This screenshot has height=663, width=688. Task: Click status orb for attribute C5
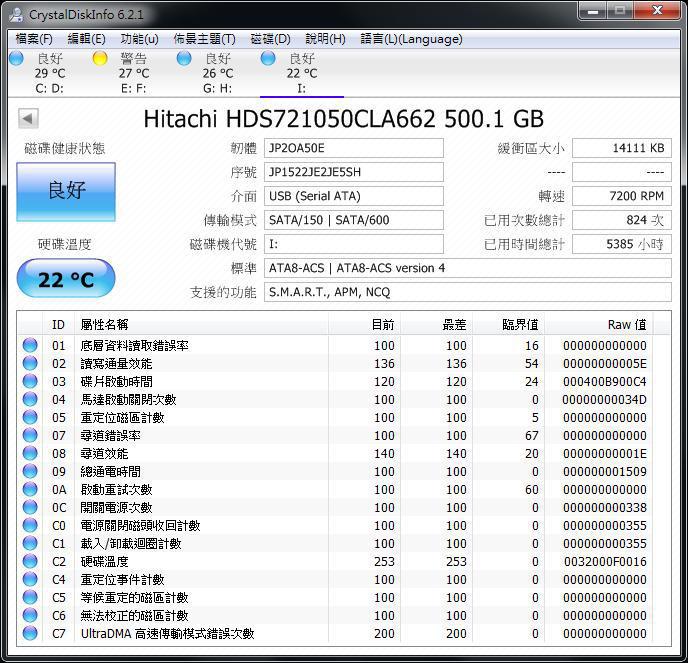(30, 597)
